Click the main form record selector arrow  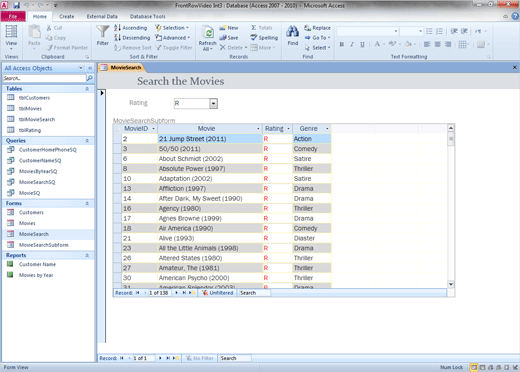point(102,93)
